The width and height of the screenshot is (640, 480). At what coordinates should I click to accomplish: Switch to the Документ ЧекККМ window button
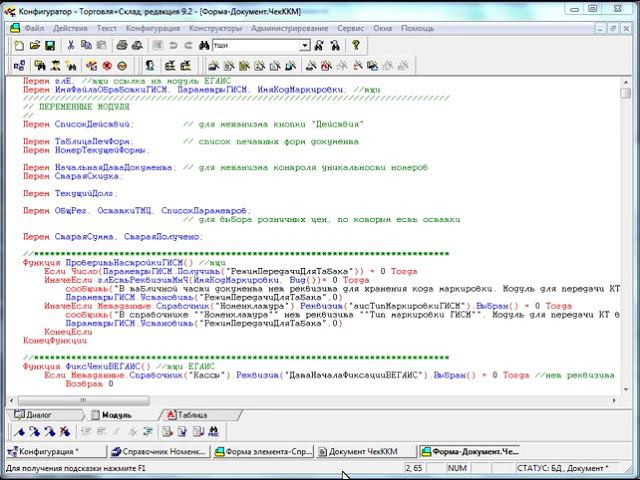coord(365,452)
